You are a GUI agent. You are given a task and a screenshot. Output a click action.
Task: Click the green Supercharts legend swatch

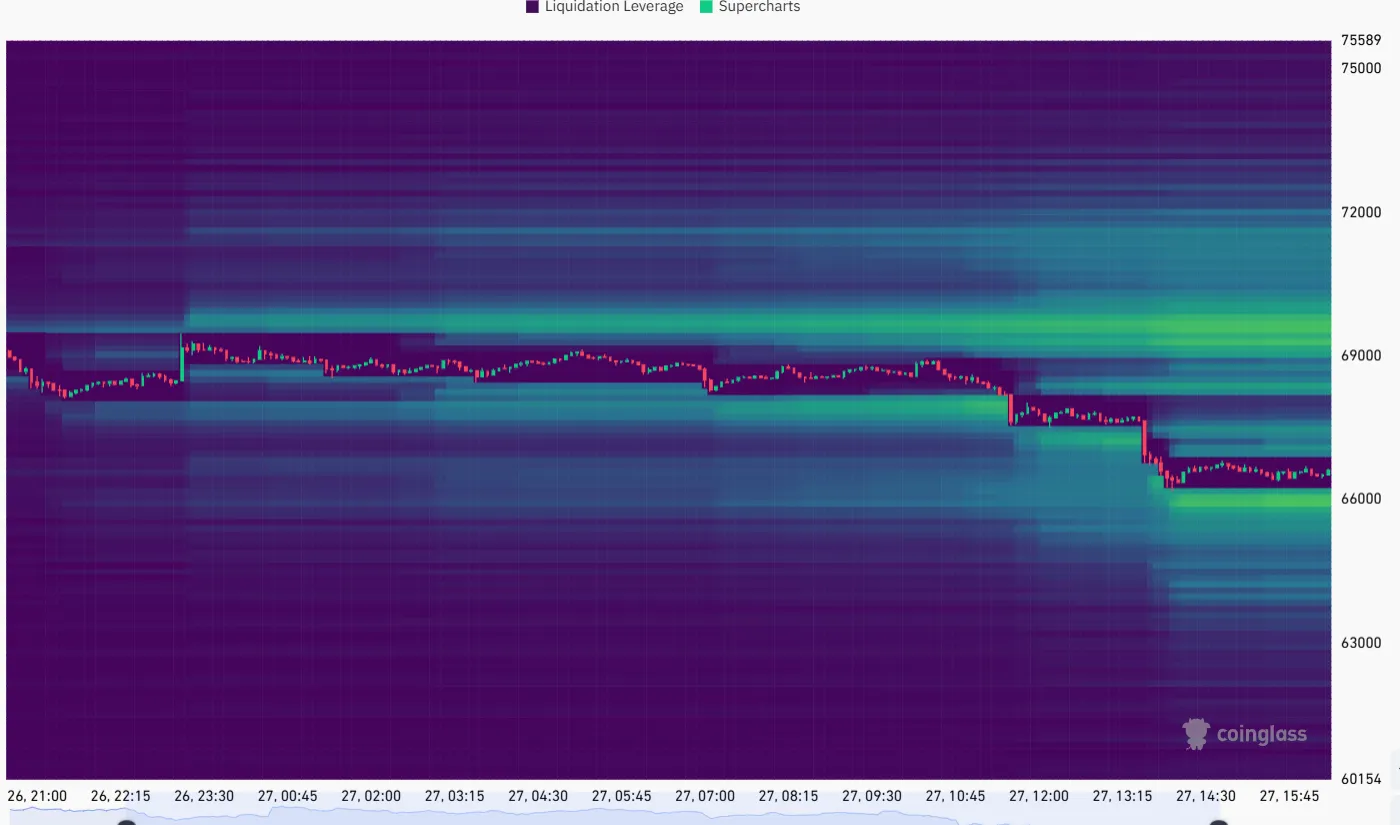tap(706, 7)
